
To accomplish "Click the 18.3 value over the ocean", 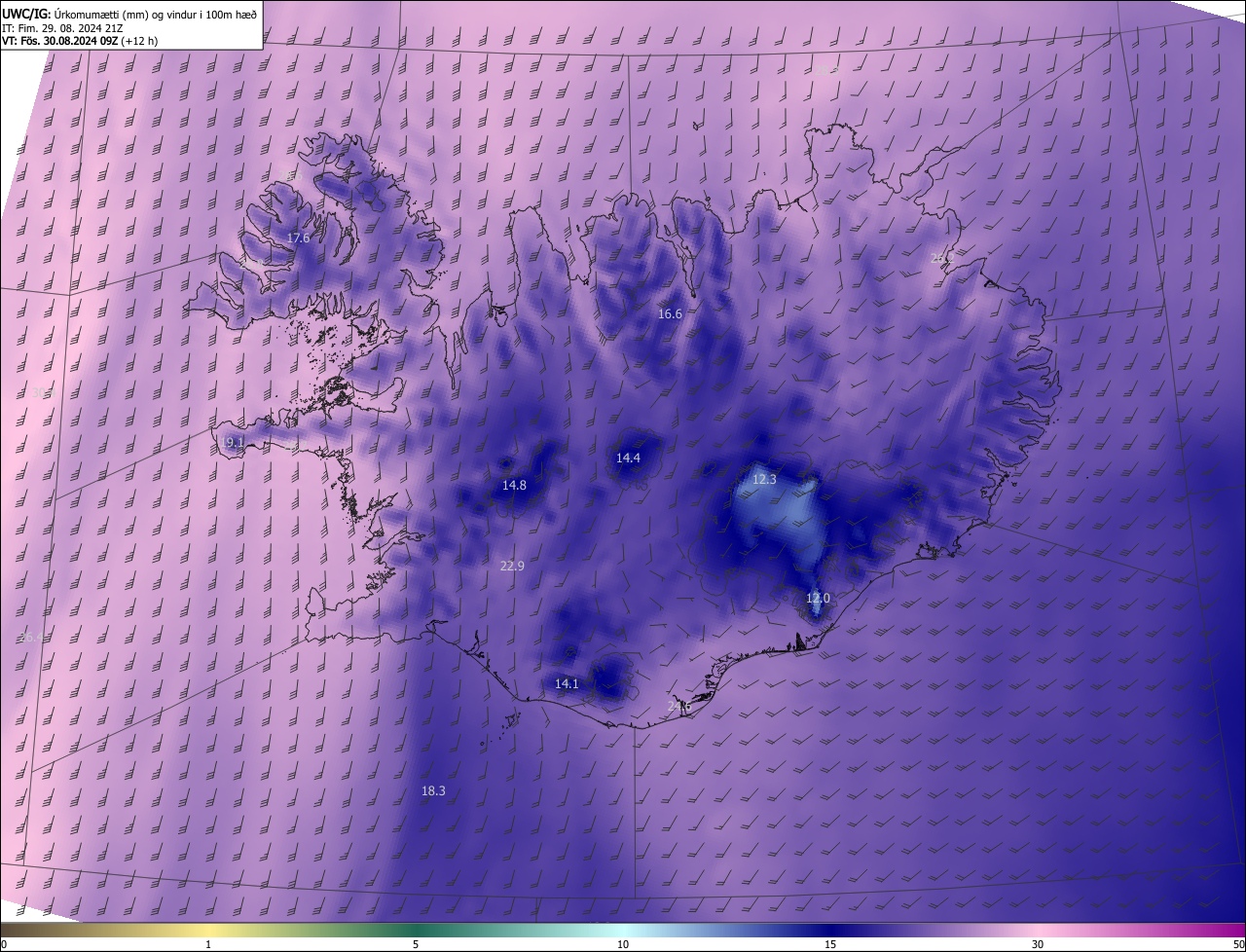I will 433,791.
